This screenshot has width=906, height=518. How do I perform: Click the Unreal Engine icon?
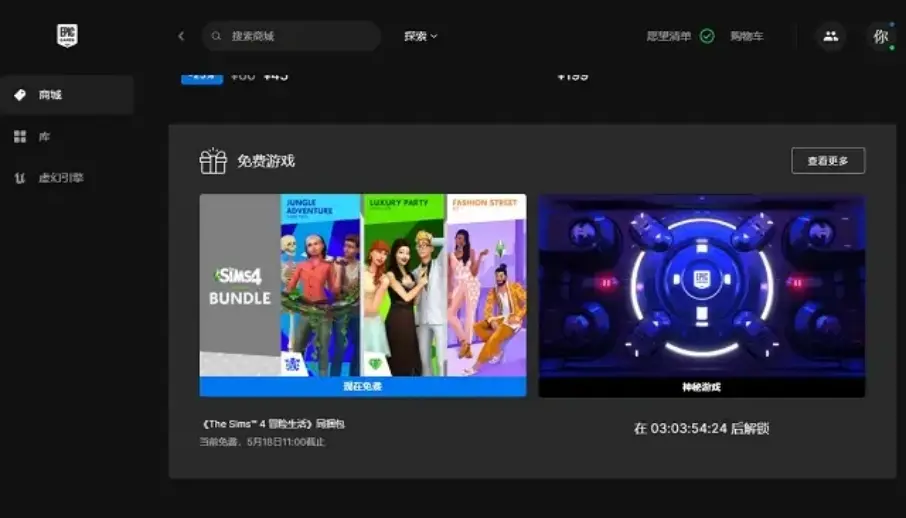[20, 178]
